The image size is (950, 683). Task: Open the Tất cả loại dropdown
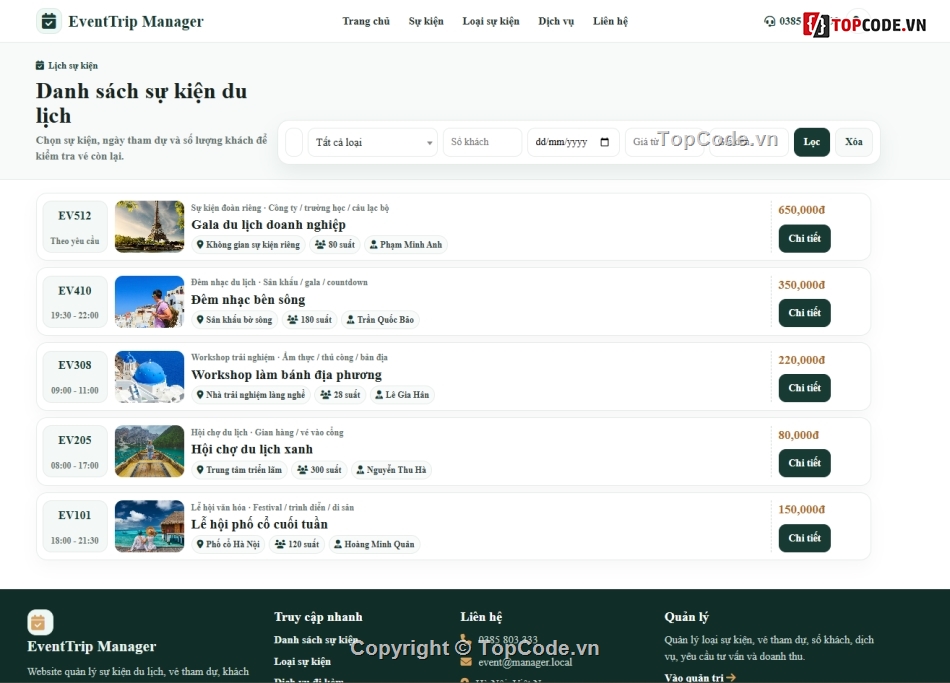click(373, 142)
